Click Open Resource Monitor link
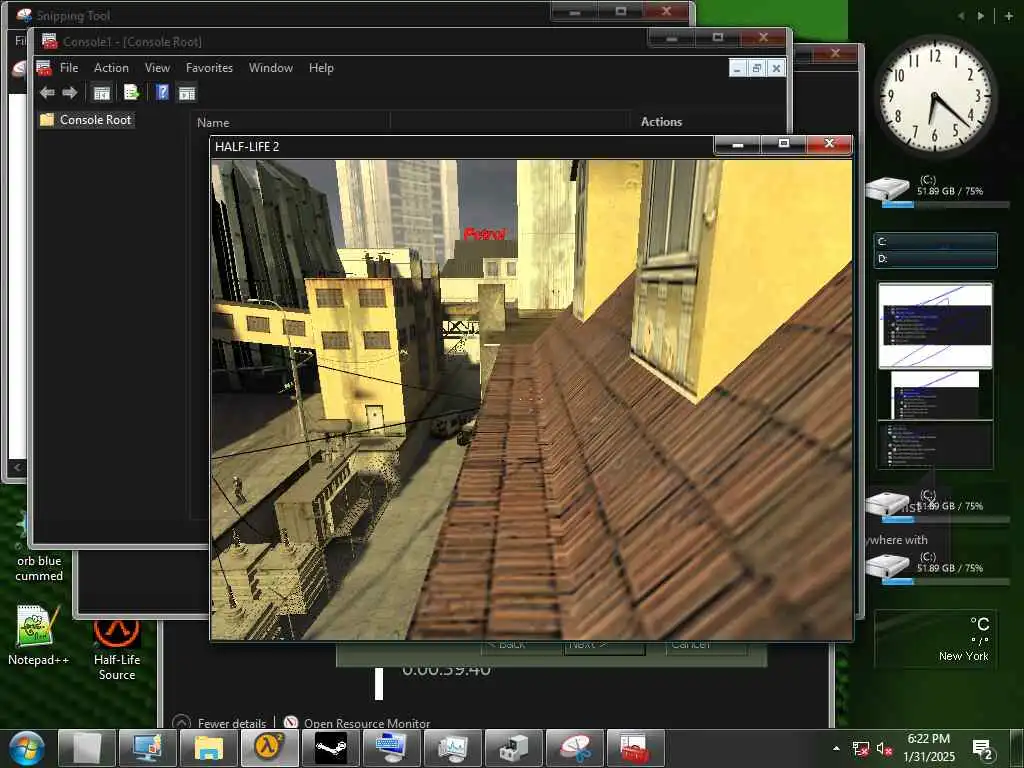Screen dimensions: 1024x768 click(358, 723)
